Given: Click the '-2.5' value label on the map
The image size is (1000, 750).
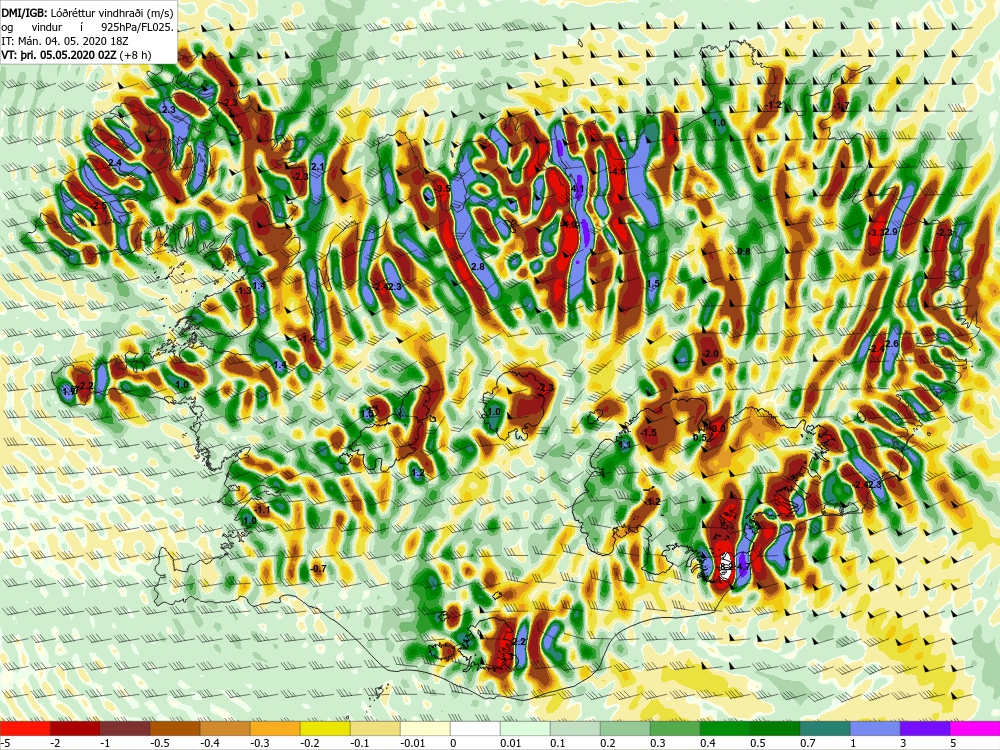Looking at the screenshot, I should pos(99,206).
